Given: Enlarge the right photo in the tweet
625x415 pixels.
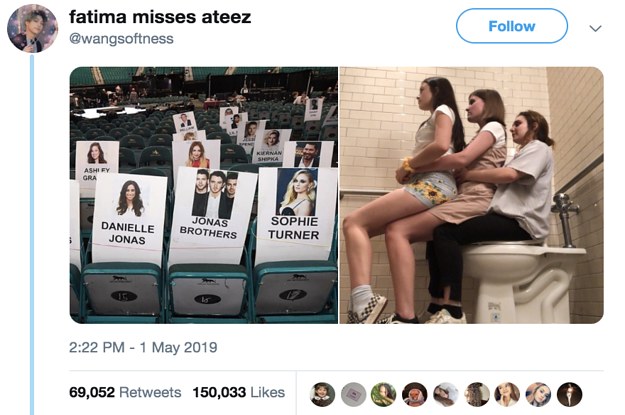Looking at the screenshot, I should pyautogui.click(x=471, y=195).
